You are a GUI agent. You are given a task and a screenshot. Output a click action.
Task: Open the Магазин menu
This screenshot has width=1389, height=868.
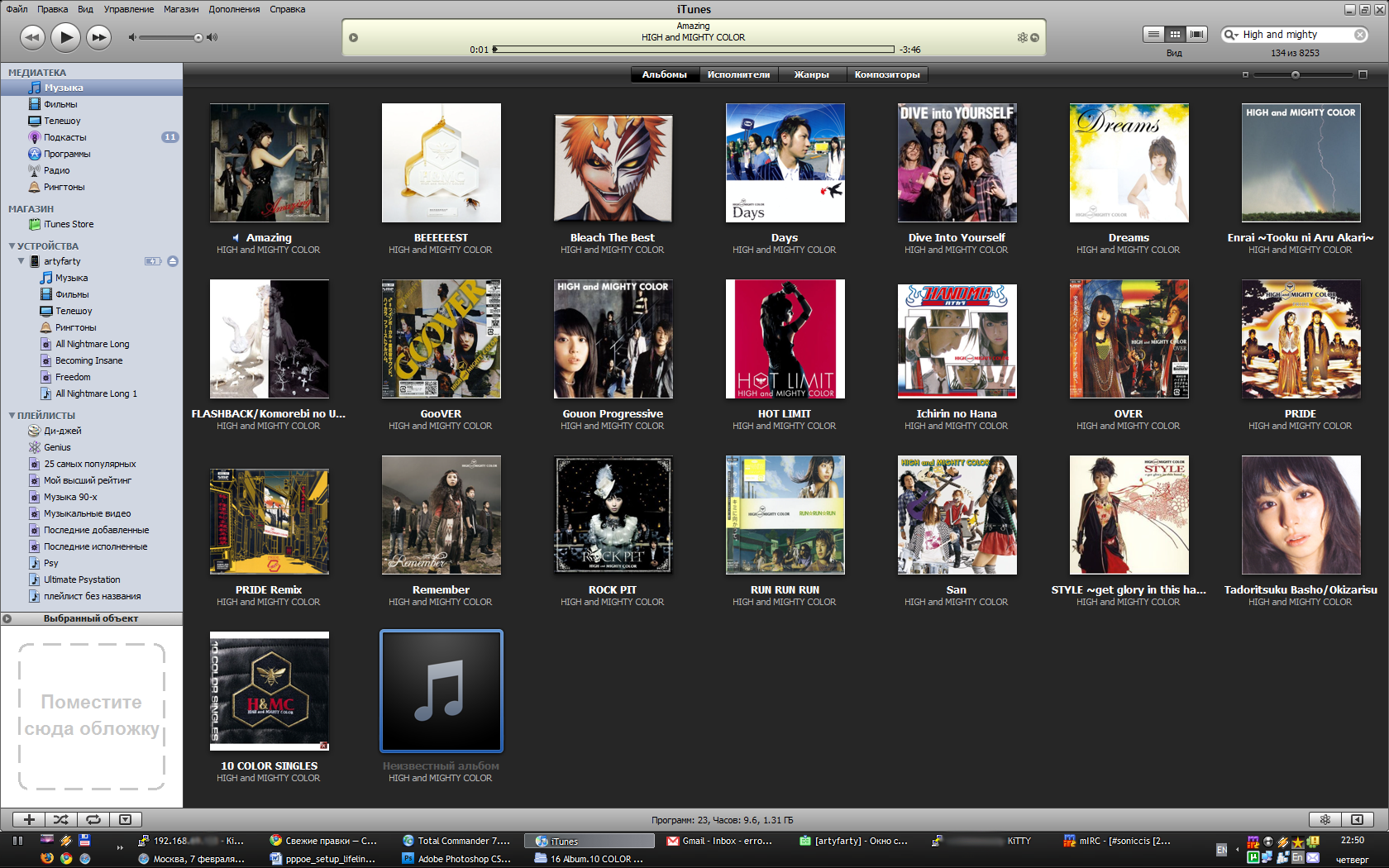pos(181,9)
